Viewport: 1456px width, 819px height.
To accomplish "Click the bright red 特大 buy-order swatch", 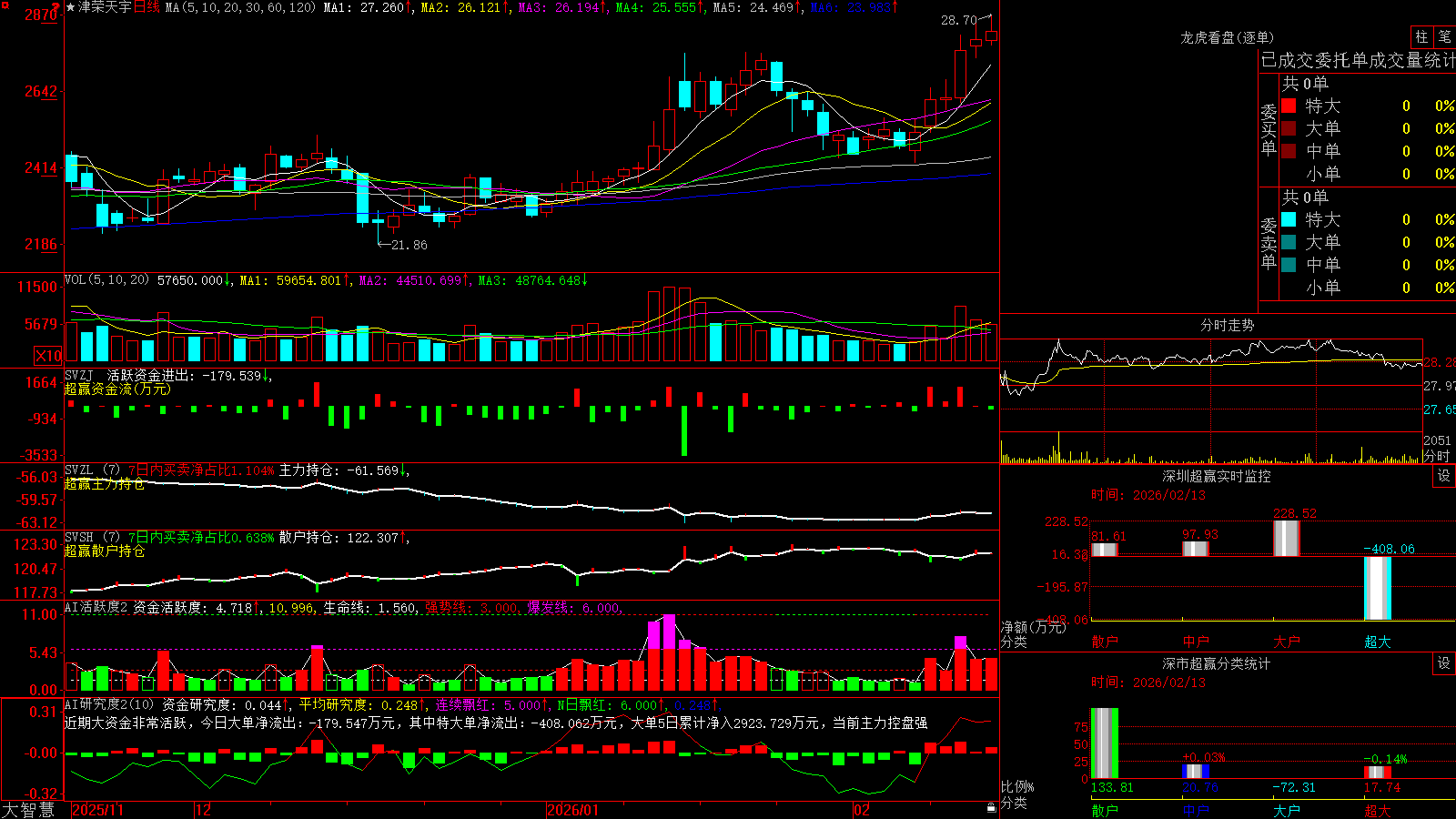I will point(1289,106).
